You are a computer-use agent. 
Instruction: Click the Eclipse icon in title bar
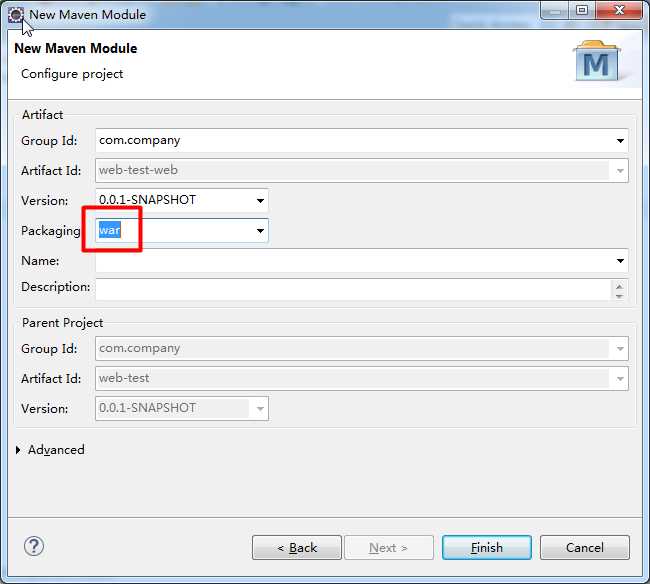click(16, 15)
